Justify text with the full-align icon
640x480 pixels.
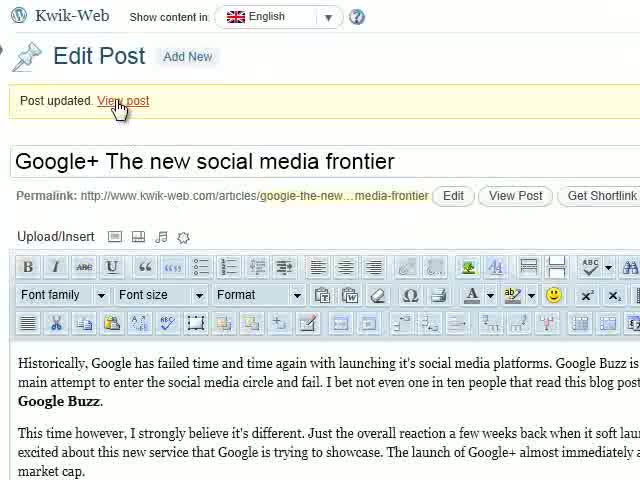point(28,323)
